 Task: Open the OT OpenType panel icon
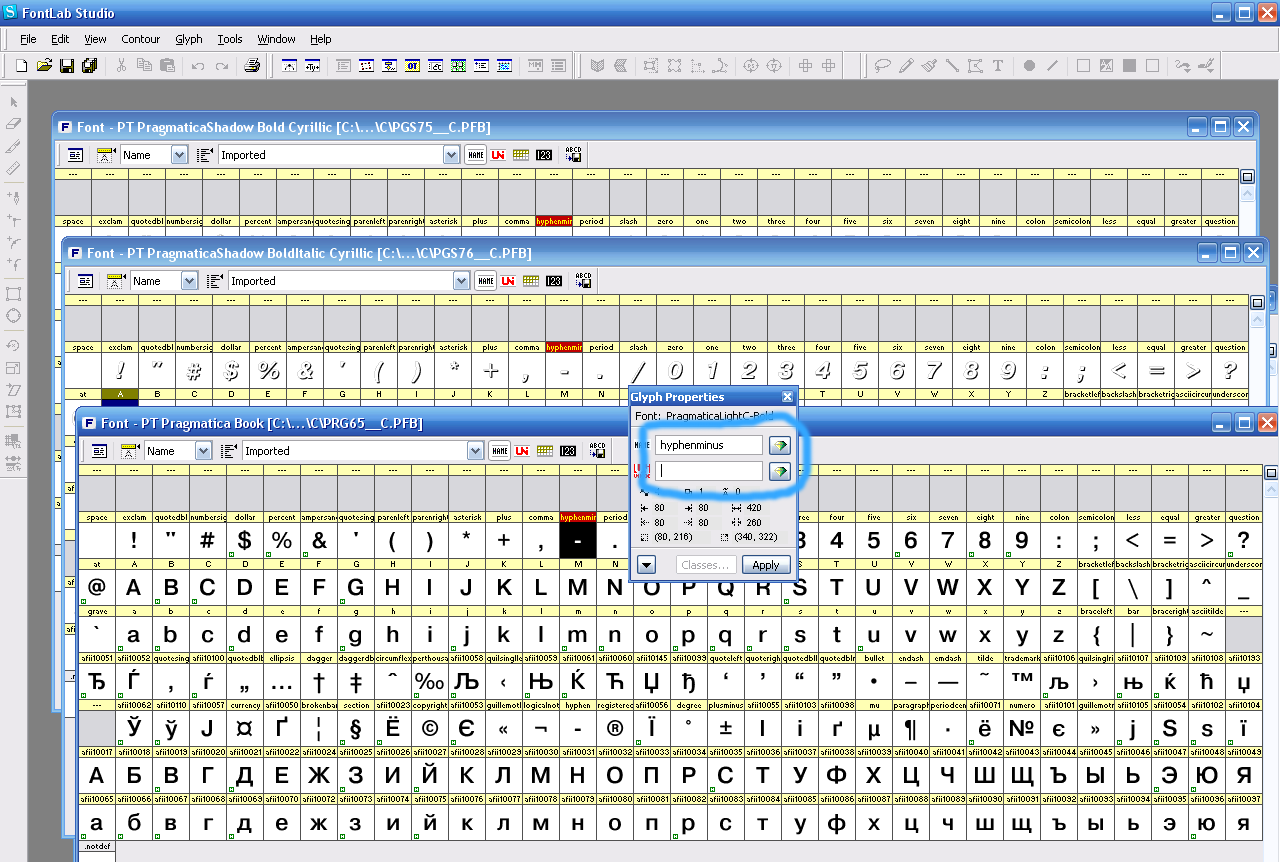coord(412,66)
